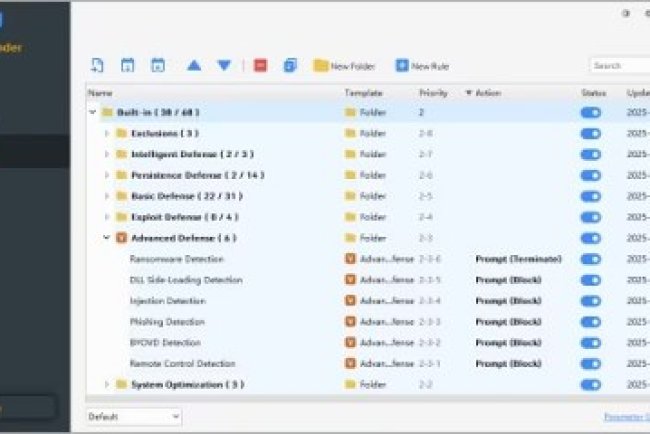Screen dimensions: 650x434
Task: Click the red delete icon
Action: [260, 65]
